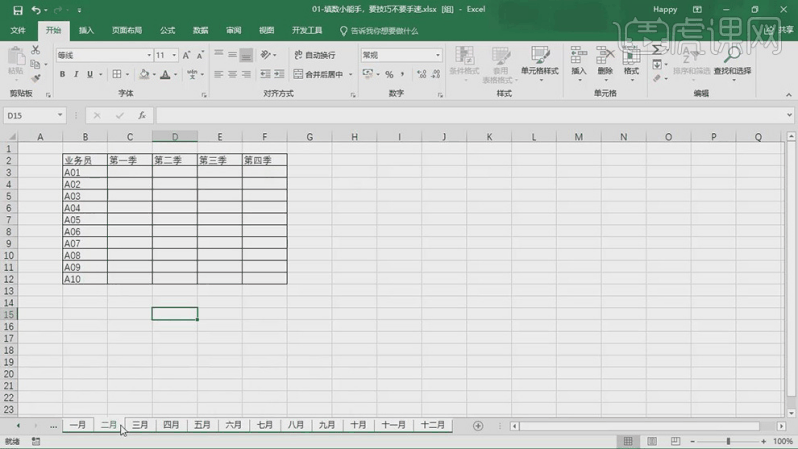Switch to the 插入 ribbon tab

pyautogui.click(x=87, y=31)
